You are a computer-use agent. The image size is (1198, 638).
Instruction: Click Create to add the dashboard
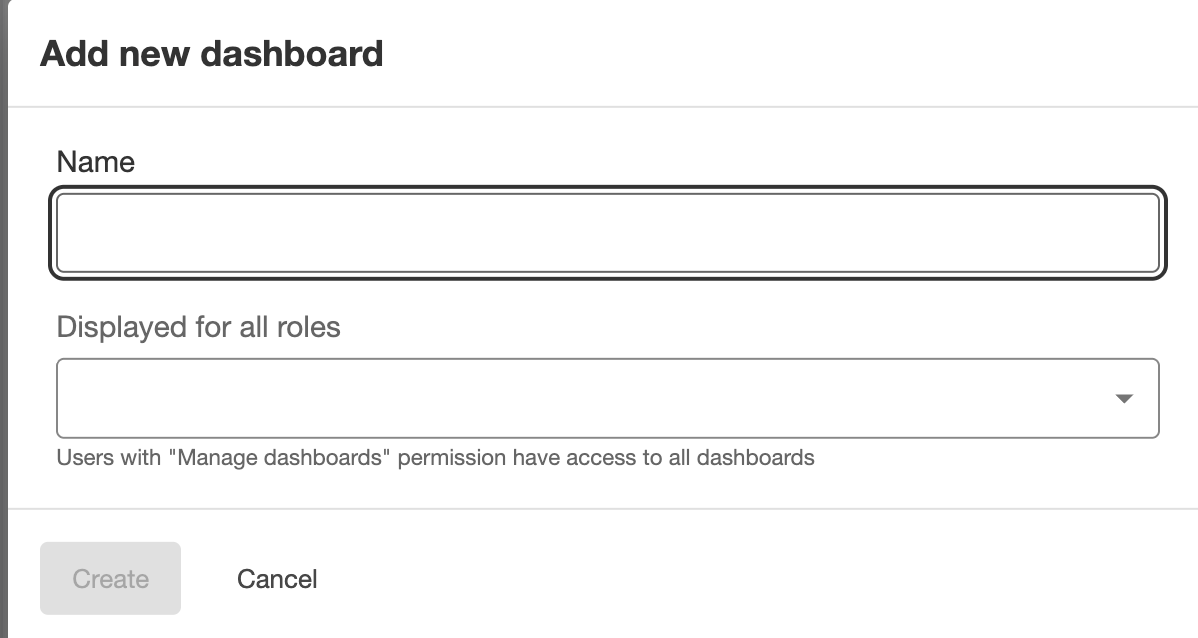click(110, 578)
